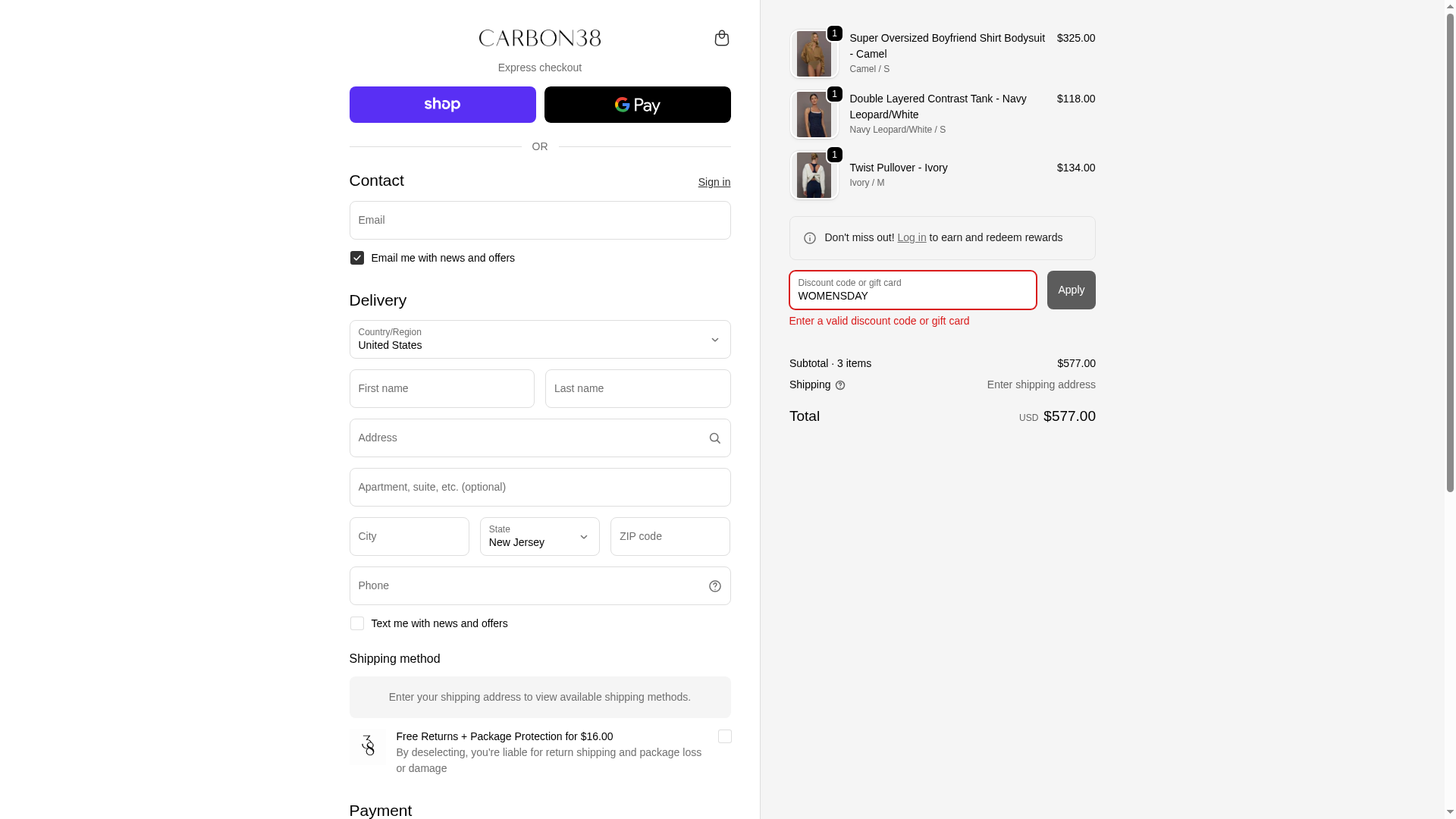Click the phone field help icon

point(714,586)
